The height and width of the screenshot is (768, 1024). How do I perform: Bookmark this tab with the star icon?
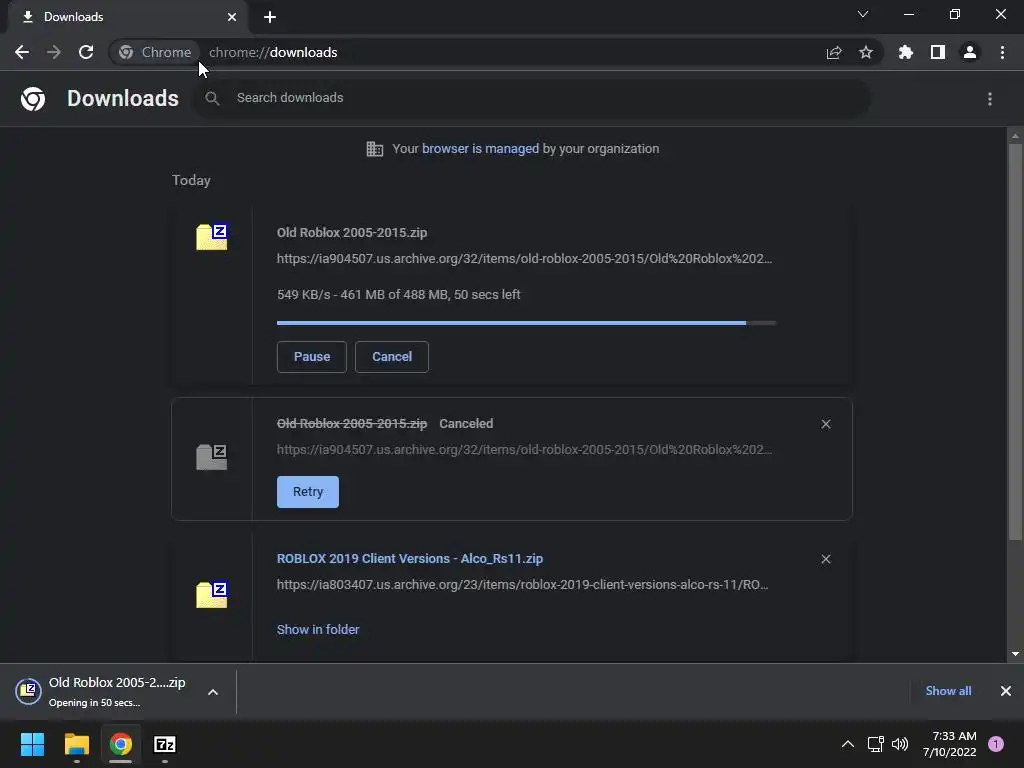866,52
